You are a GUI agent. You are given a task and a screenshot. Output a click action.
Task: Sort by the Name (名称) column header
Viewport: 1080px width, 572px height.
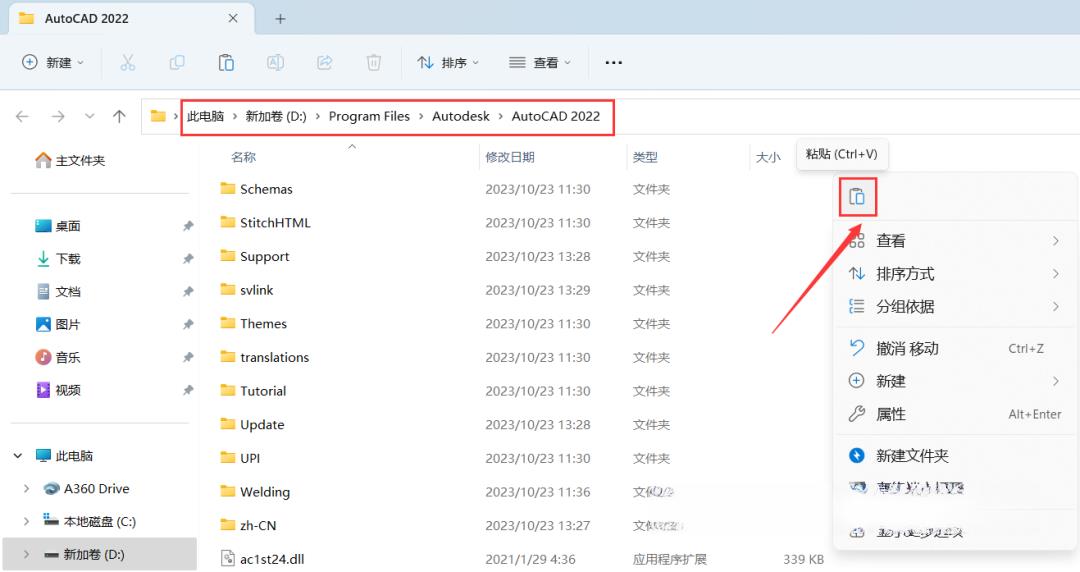click(x=243, y=157)
